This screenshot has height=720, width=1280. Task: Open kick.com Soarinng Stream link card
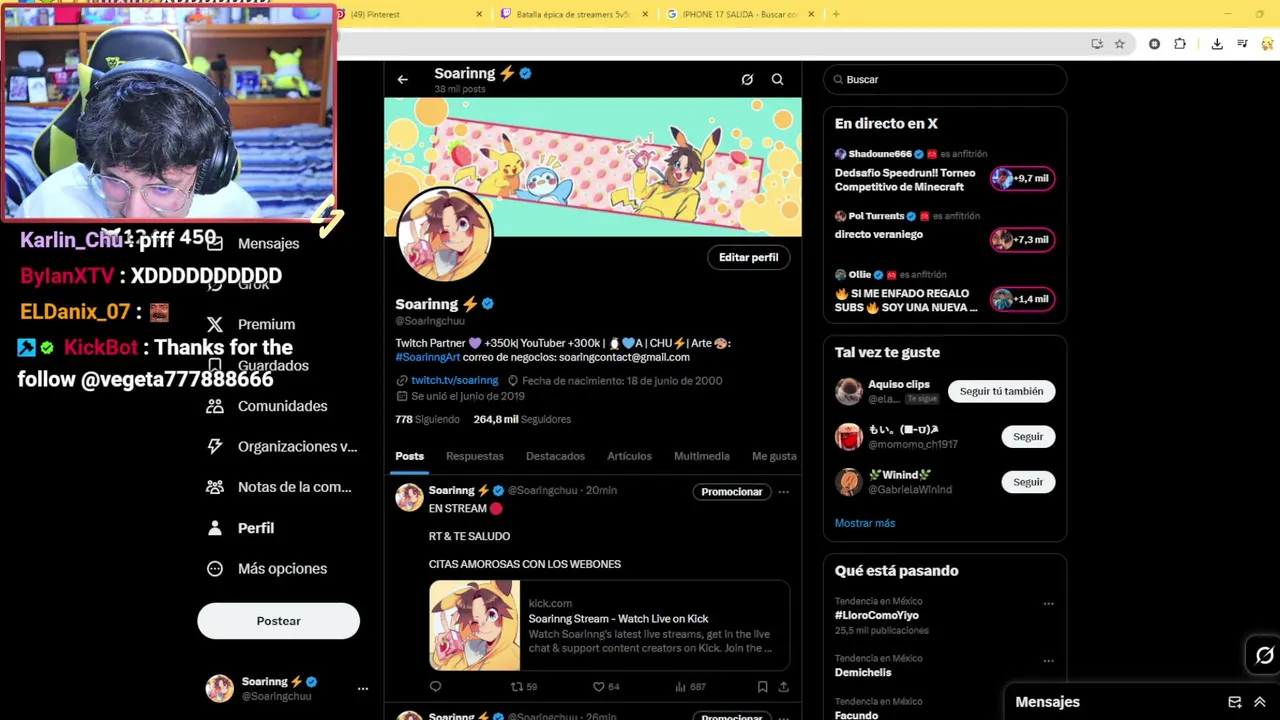[x=609, y=625]
